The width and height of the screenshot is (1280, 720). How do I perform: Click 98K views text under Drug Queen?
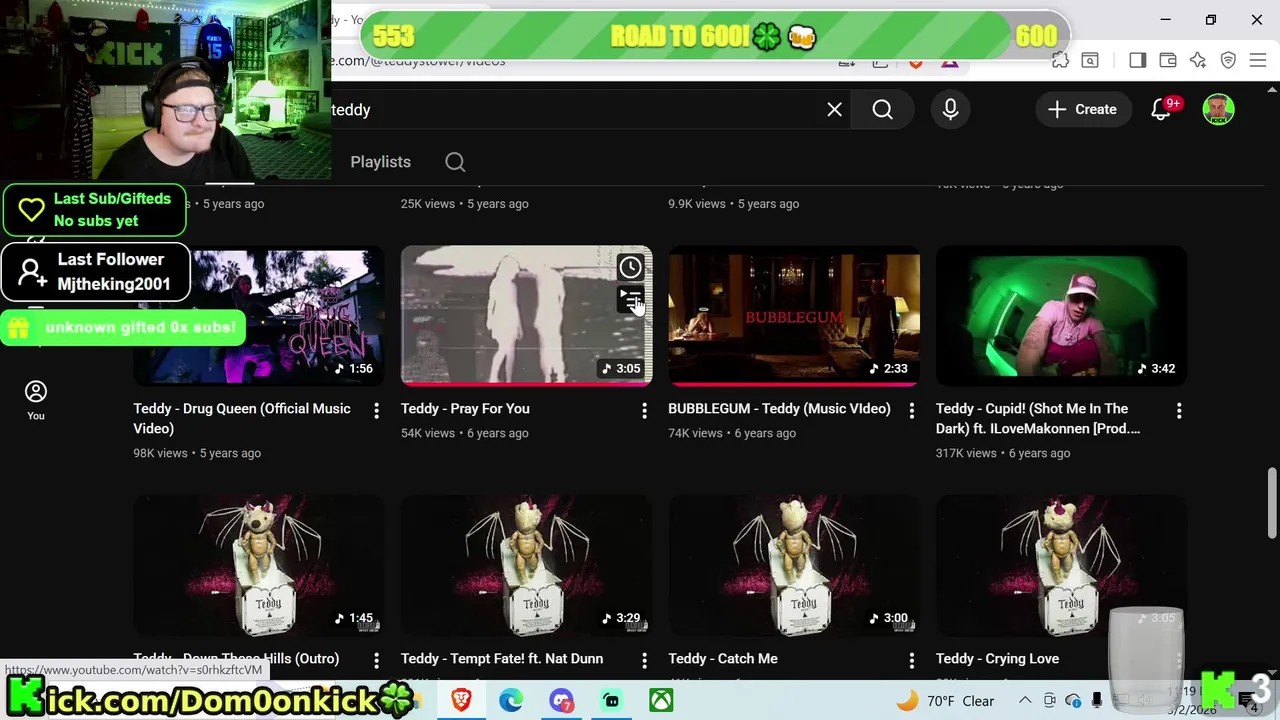click(160, 453)
